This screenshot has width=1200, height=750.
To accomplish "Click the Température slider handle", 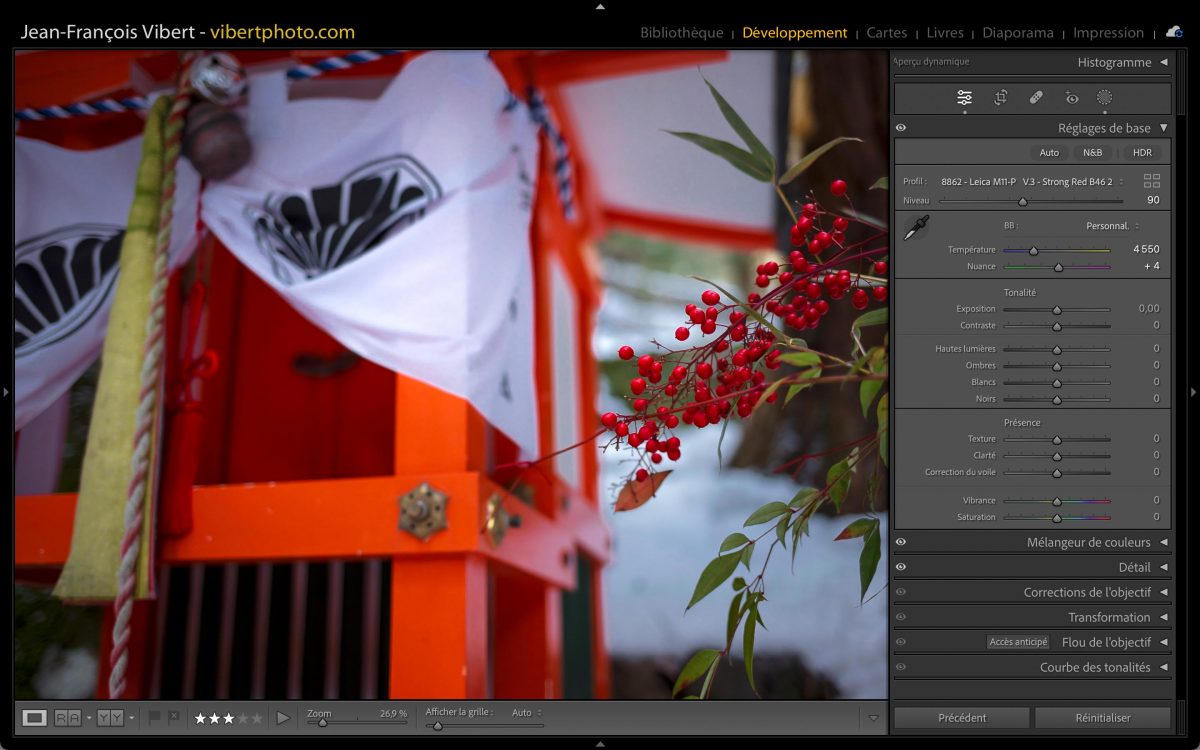I will 1034,251.
